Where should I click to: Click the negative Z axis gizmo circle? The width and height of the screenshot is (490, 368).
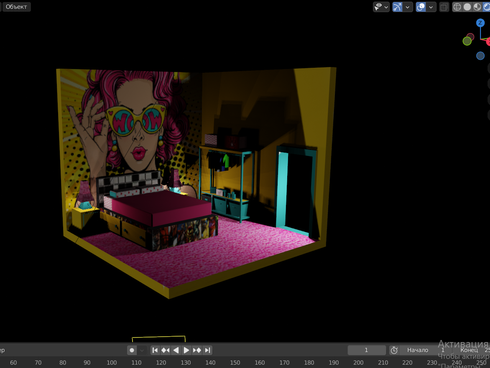[480, 56]
